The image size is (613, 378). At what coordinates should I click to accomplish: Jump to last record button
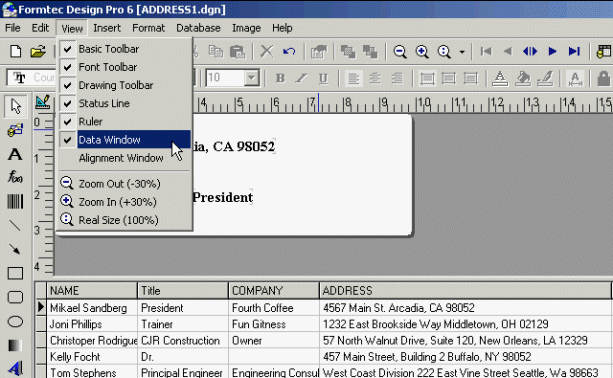pyautogui.click(x=574, y=51)
